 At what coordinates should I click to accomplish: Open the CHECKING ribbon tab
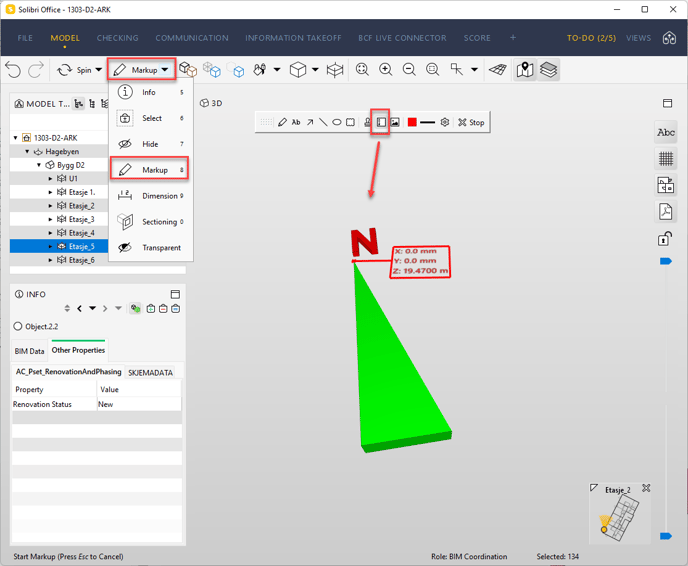(117, 38)
